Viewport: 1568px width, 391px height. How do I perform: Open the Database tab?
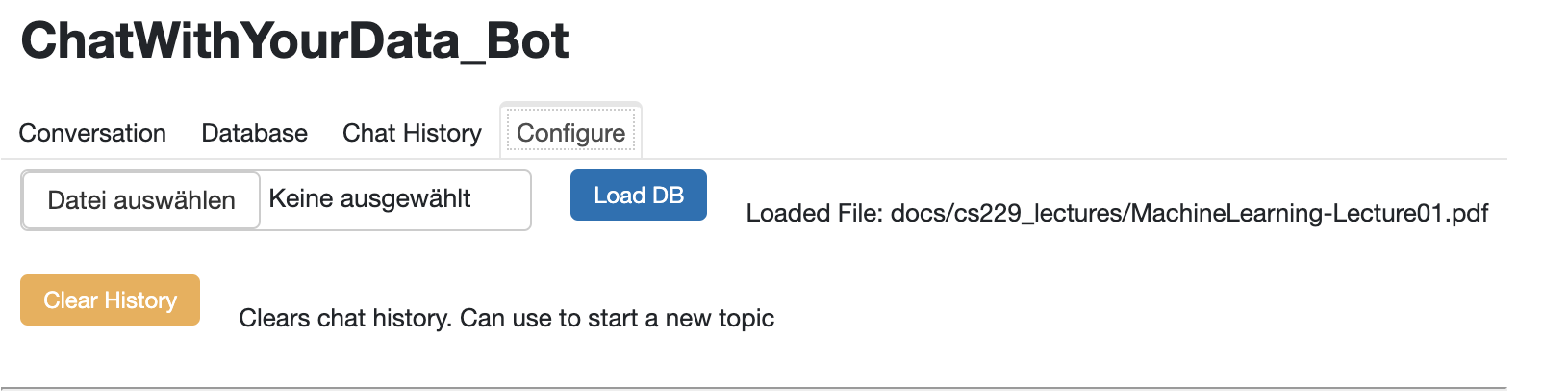[x=254, y=133]
